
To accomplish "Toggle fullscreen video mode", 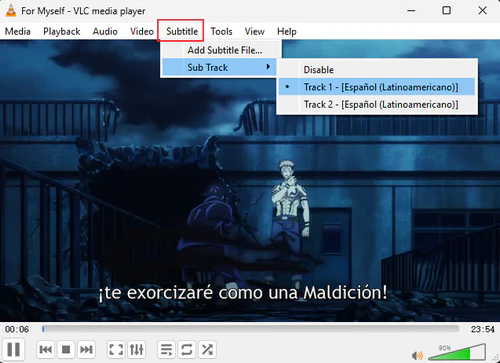I will coord(116,350).
